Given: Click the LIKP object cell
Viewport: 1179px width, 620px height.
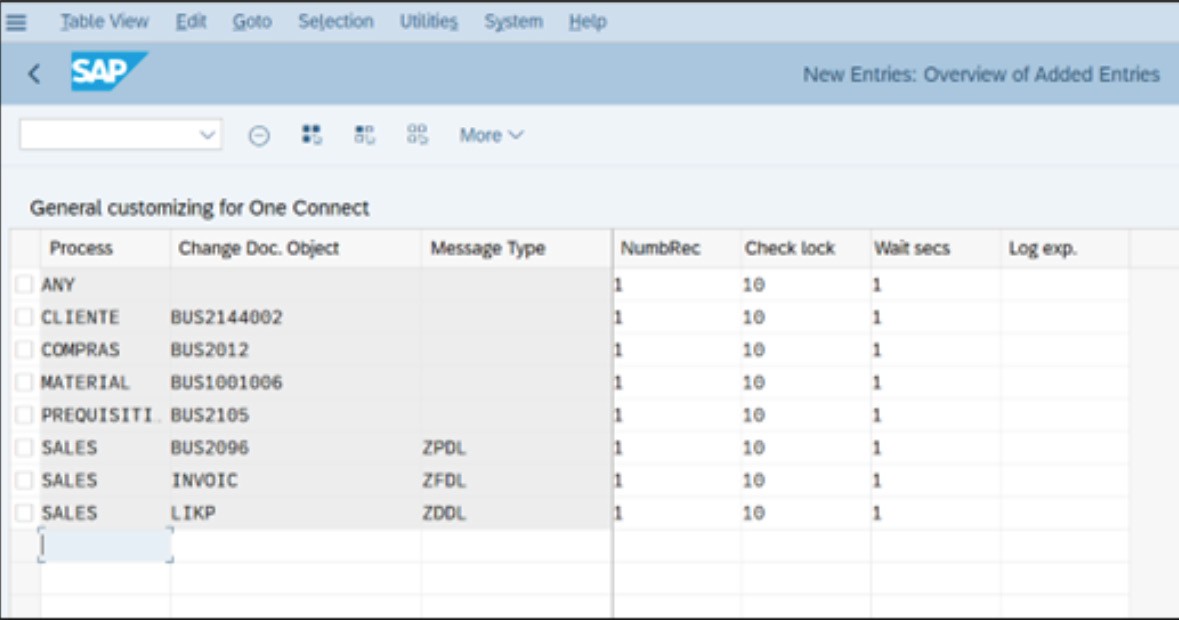Looking at the screenshot, I should click(296, 513).
